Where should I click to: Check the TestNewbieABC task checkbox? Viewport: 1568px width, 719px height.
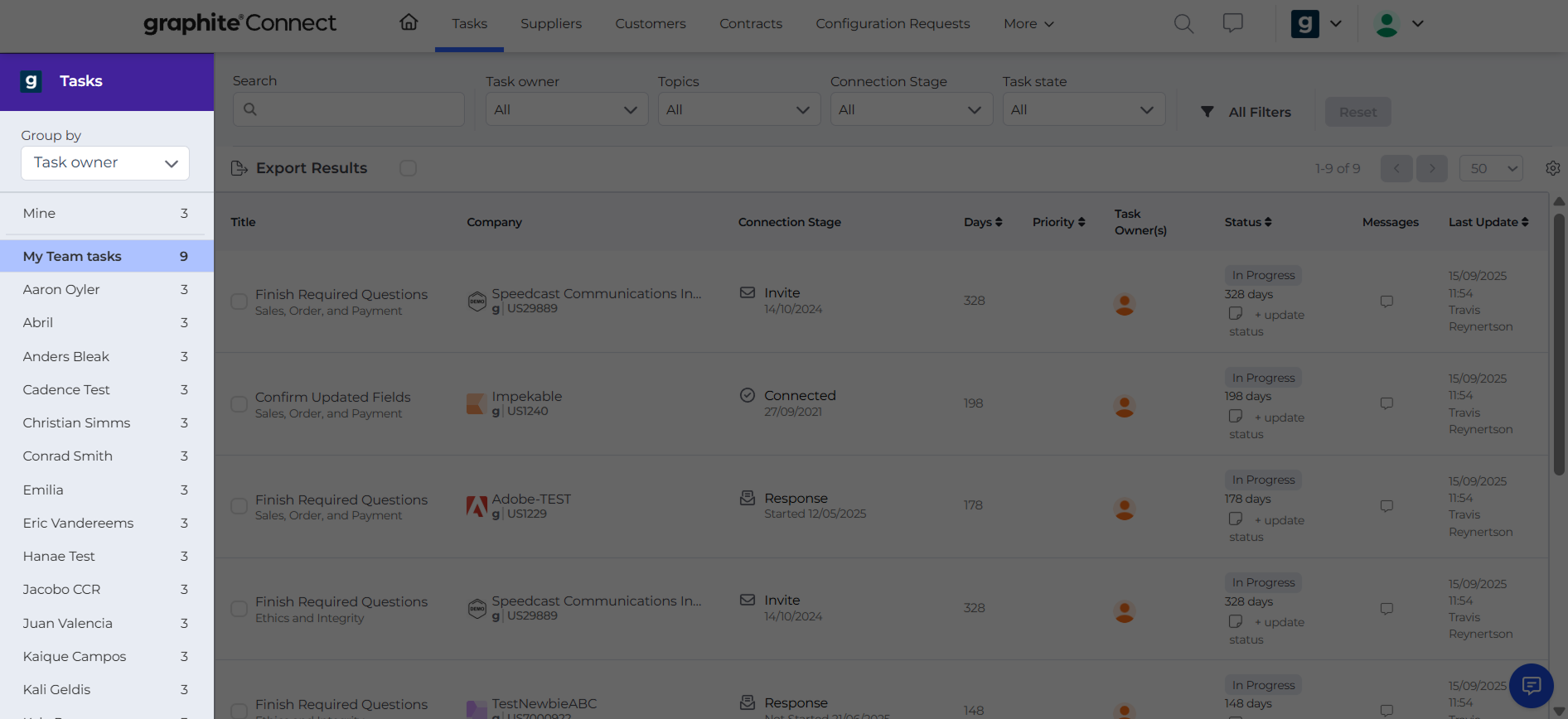pyautogui.click(x=239, y=711)
